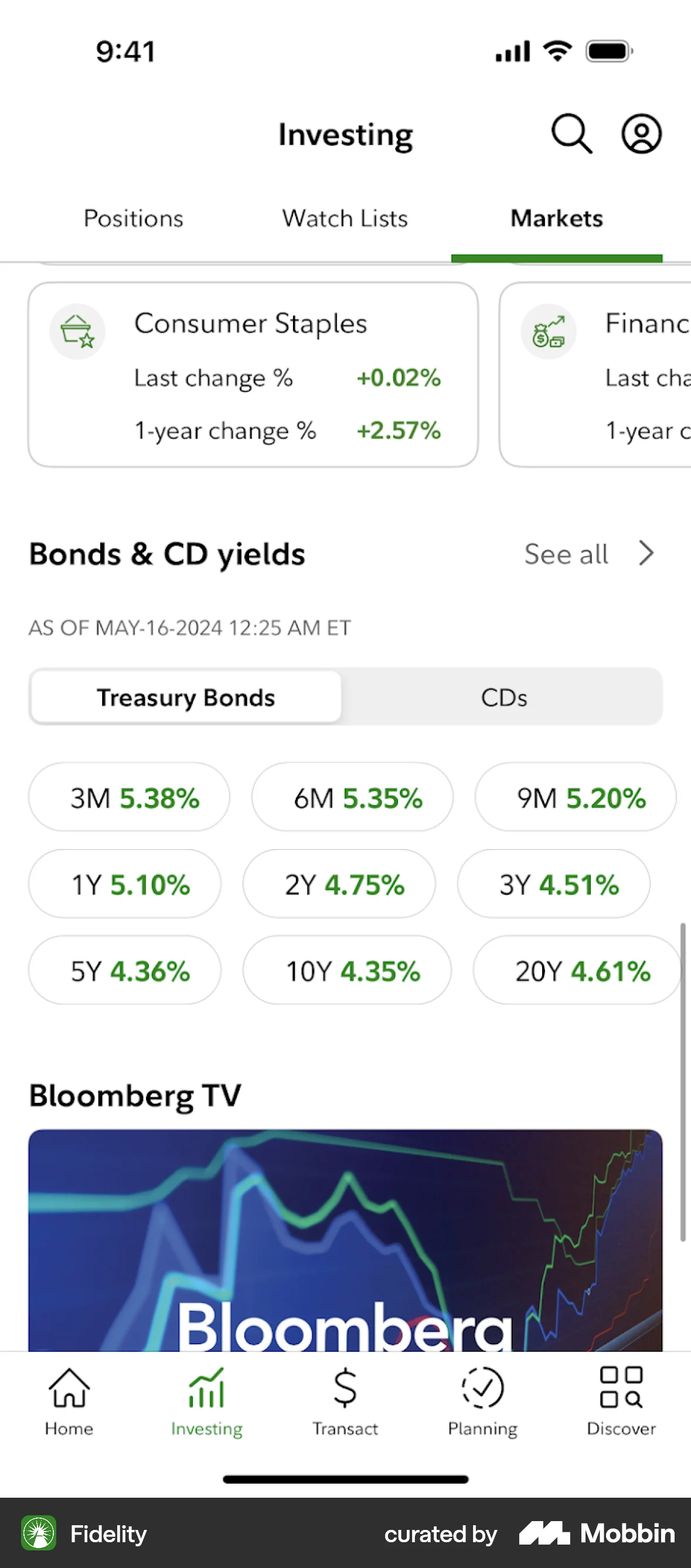
Task: Switch to the Watch Lists tab
Action: point(345,219)
